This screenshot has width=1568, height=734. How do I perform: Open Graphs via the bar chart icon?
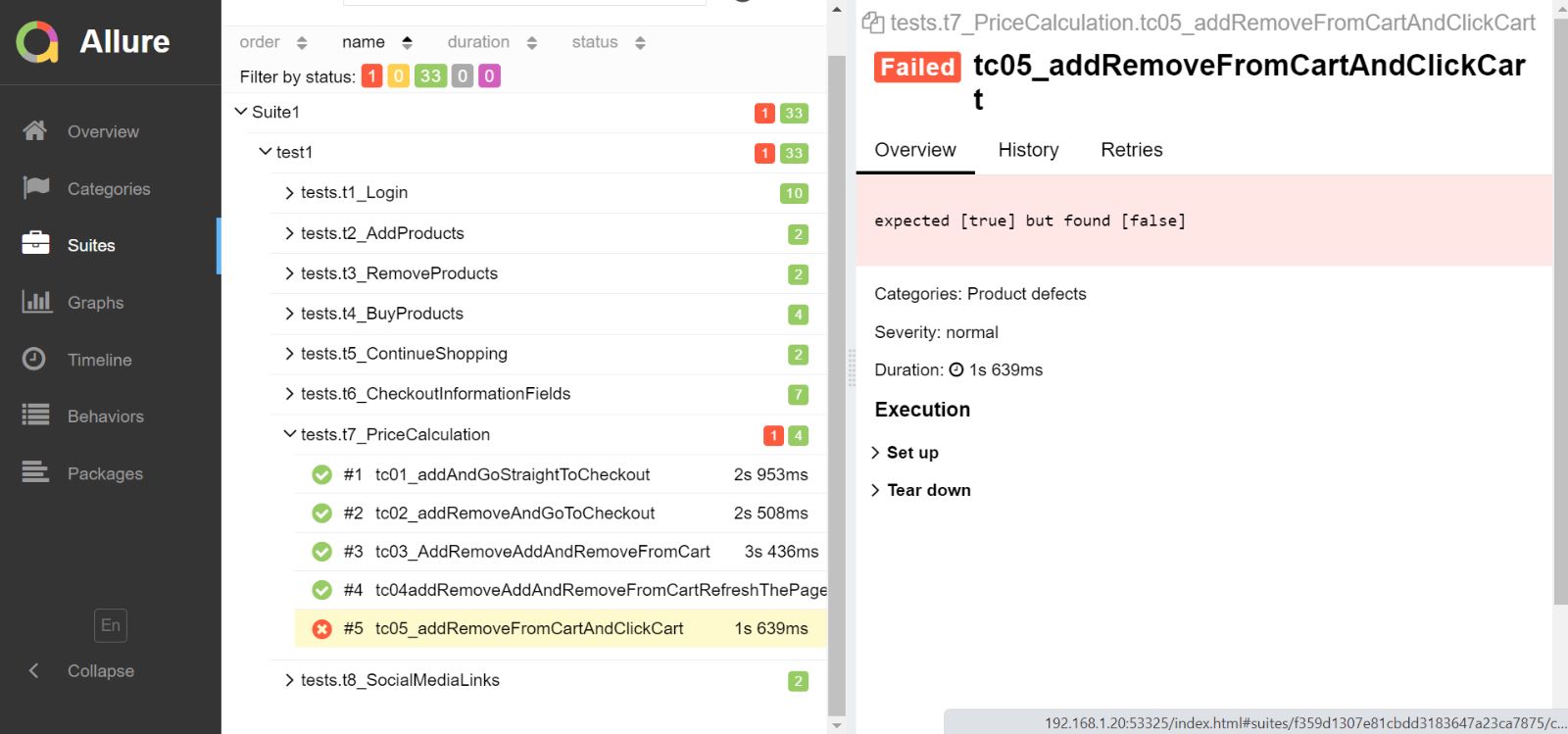35,302
